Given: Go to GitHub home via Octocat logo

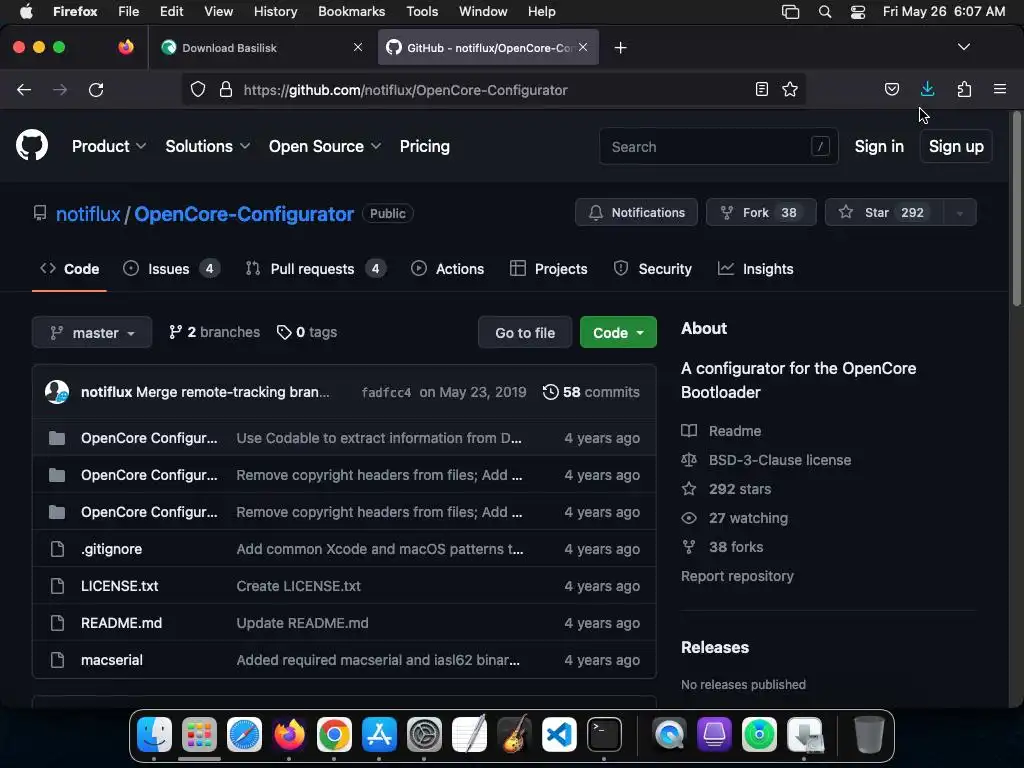Looking at the screenshot, I should click(x=32, y=145).
